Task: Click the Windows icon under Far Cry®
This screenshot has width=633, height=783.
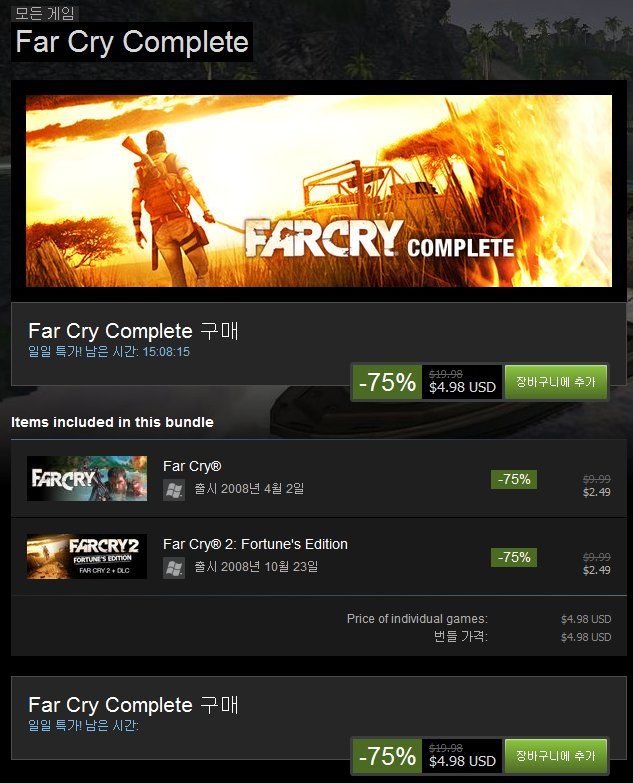Action: coord(174,490)
